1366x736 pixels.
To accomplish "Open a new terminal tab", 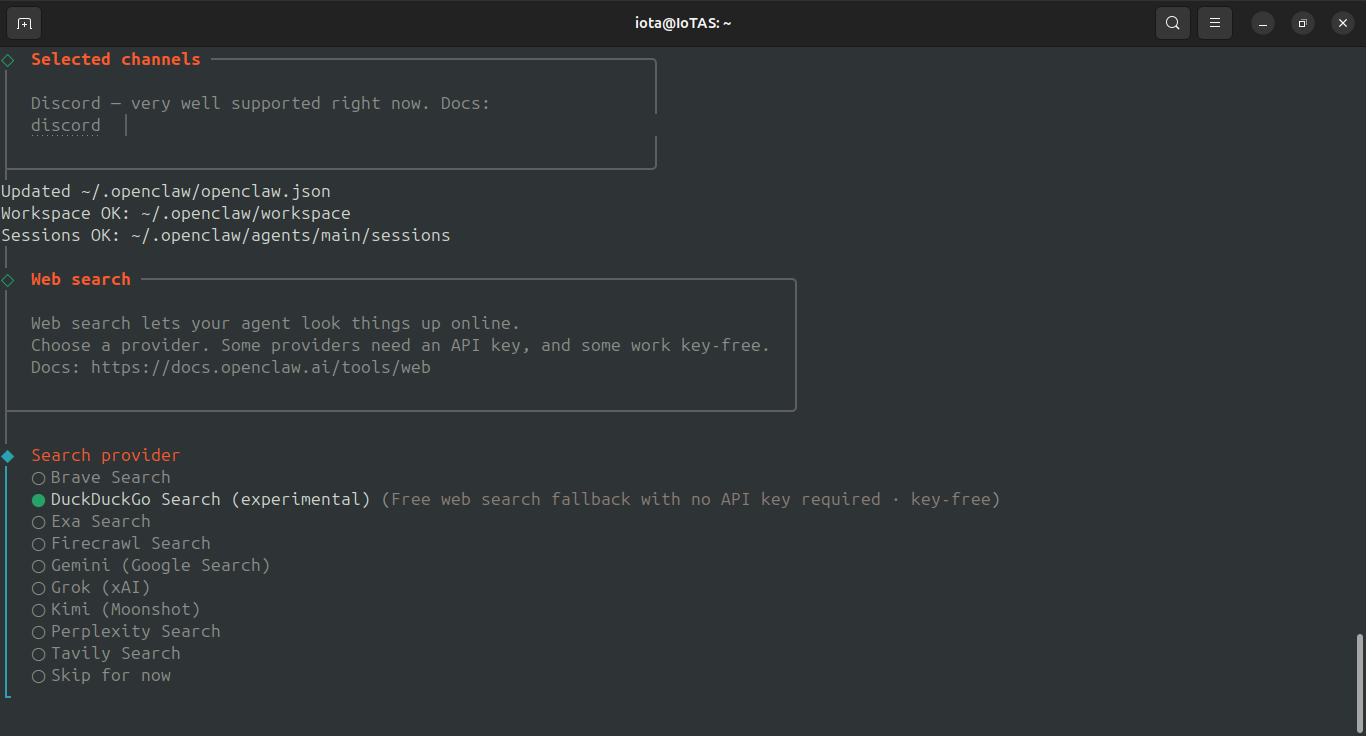I will click(x=24, y=22).
